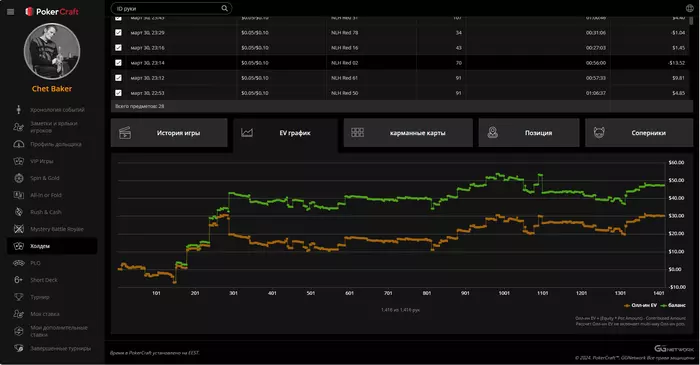
Task: Click the search magnifier in the hand ID field
Action: [225, 8]
